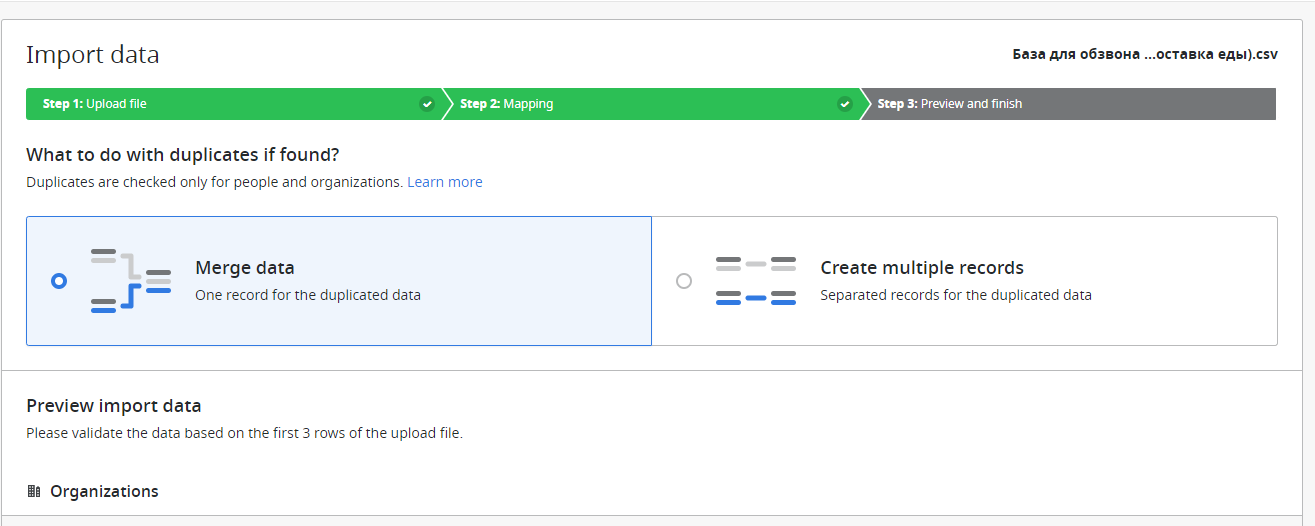
Task: Click the uploaded .csv file name
Action: (x=1145, y=54)
